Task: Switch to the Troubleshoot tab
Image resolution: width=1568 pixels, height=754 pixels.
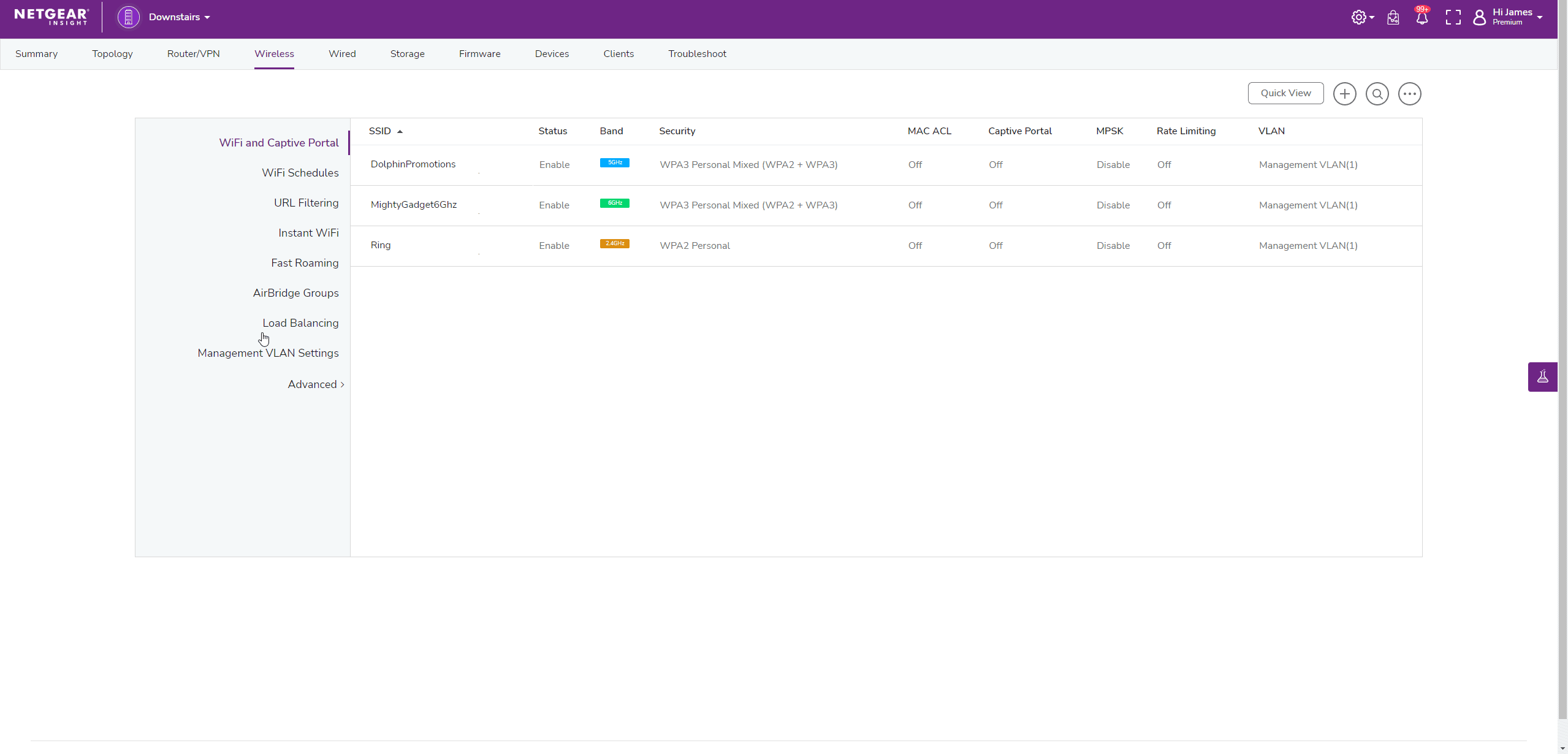Action: click(x=697, y=54)
